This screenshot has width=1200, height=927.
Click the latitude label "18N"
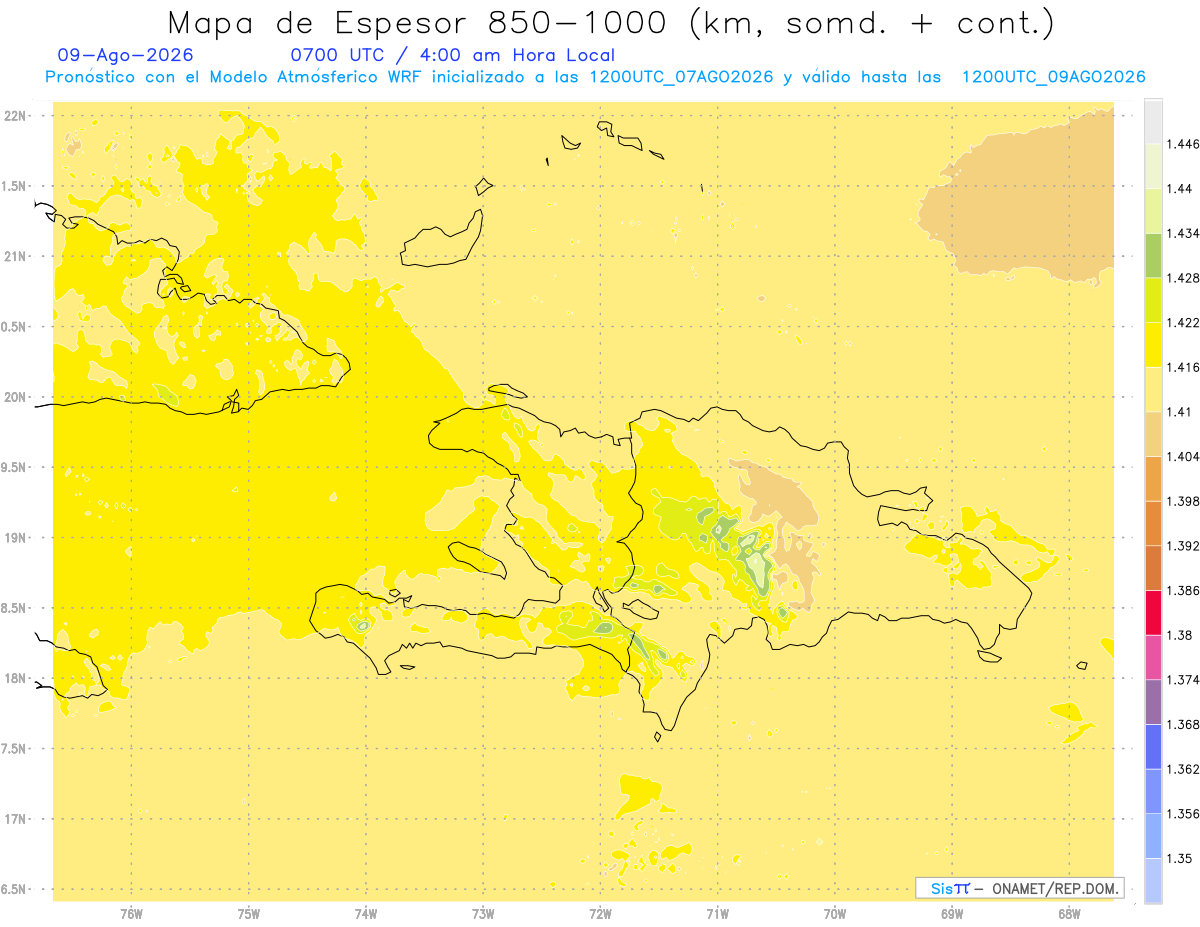click(16, 678)
